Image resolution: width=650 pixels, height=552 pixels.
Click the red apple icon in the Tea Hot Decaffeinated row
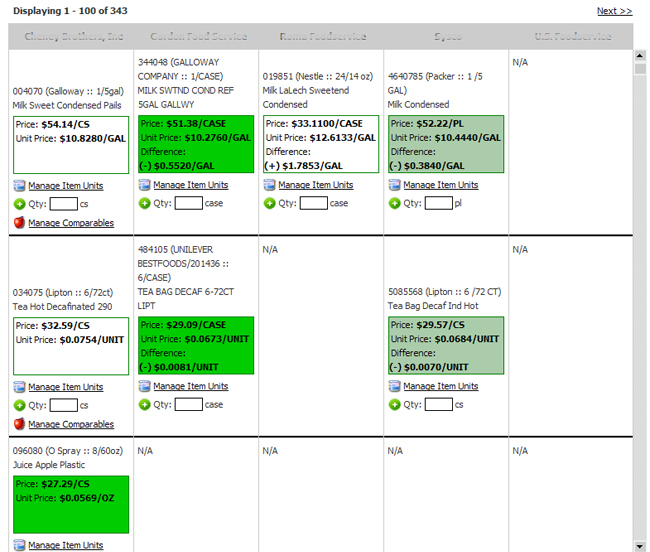19,424
